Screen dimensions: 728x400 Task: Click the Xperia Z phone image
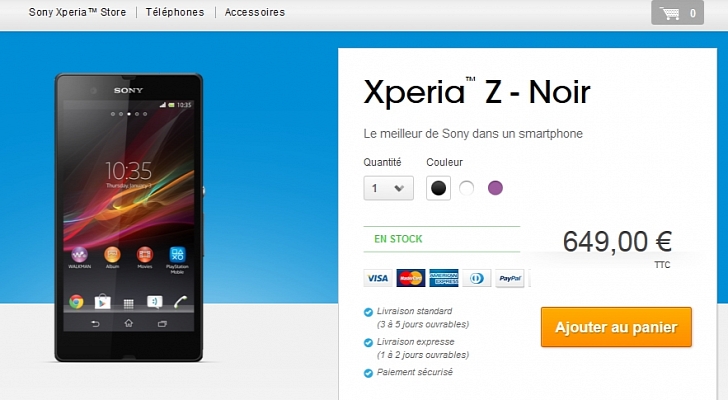click(x=129, y=217)
